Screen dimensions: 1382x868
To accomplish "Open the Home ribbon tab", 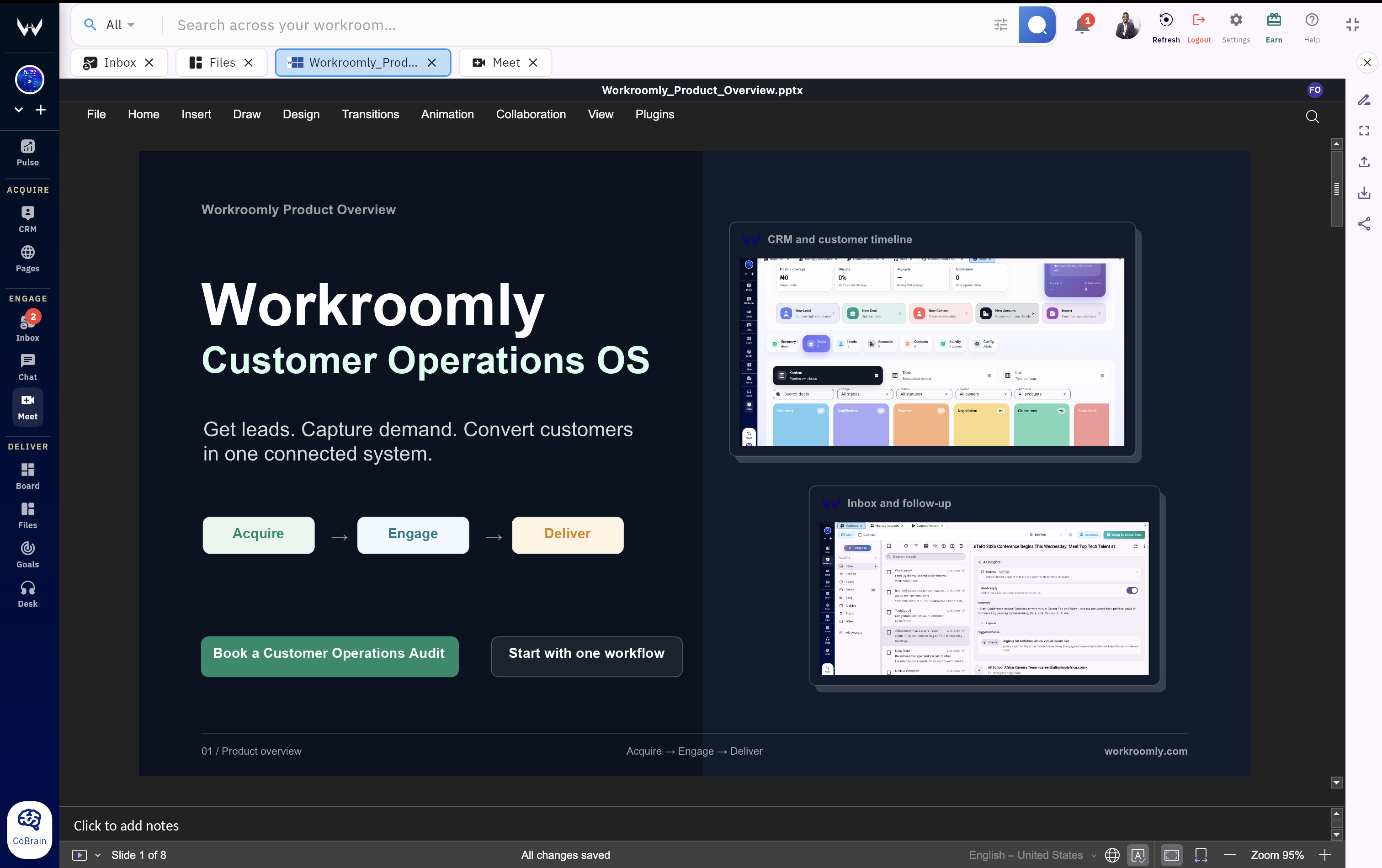I will (x=144, y=114).
